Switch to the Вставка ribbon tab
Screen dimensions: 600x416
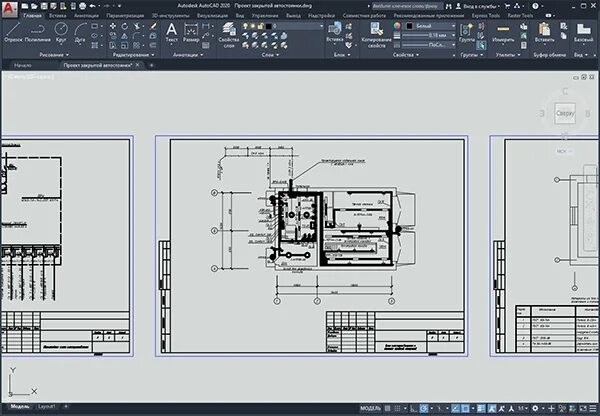(57, 16)
